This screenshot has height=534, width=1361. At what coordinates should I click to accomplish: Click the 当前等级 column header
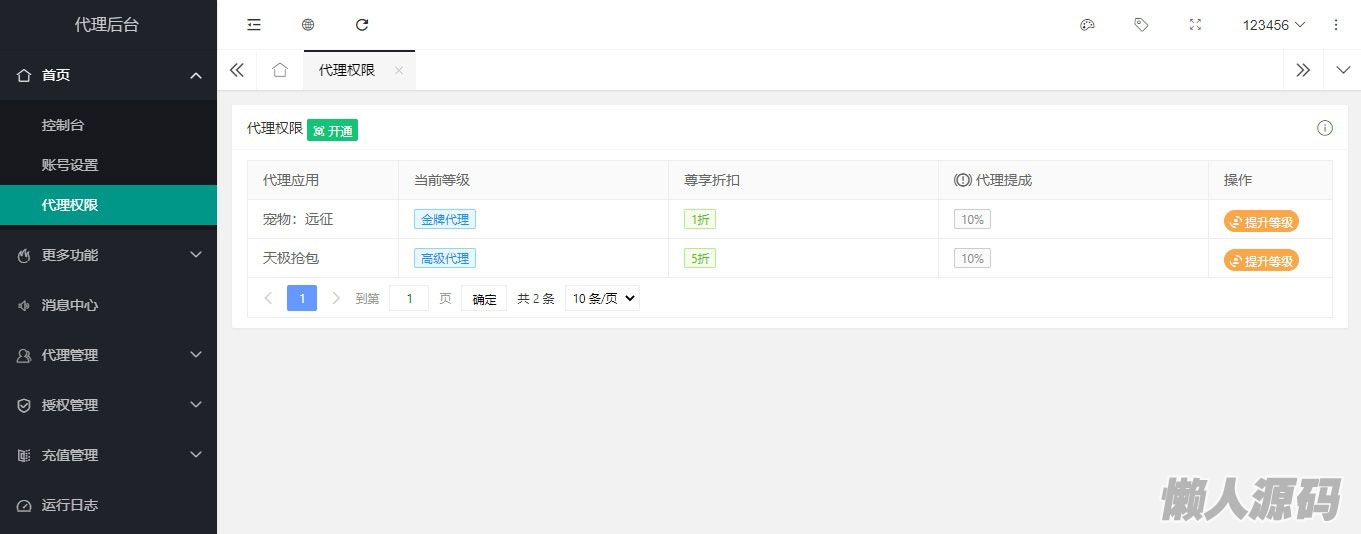point(533,180)
